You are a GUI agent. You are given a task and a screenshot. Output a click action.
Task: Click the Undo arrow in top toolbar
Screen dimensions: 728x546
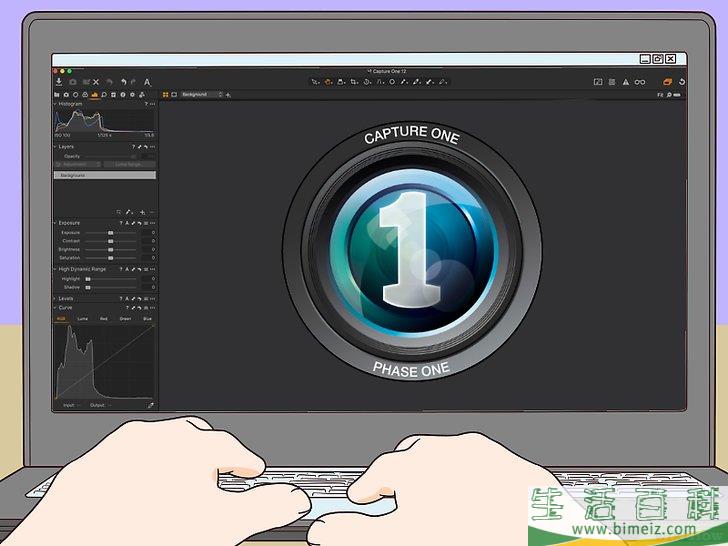tap(124, 82)
